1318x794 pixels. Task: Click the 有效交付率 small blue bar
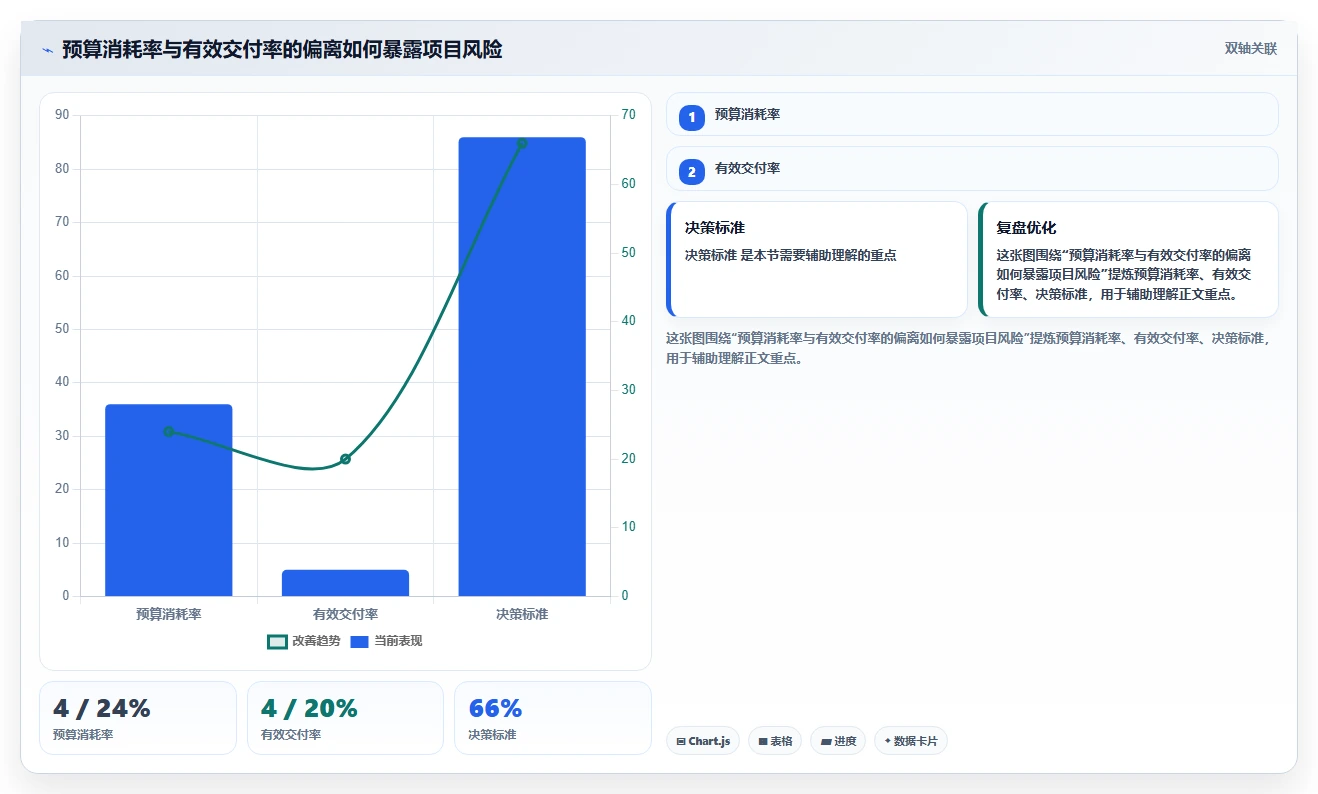pos(345,583)
